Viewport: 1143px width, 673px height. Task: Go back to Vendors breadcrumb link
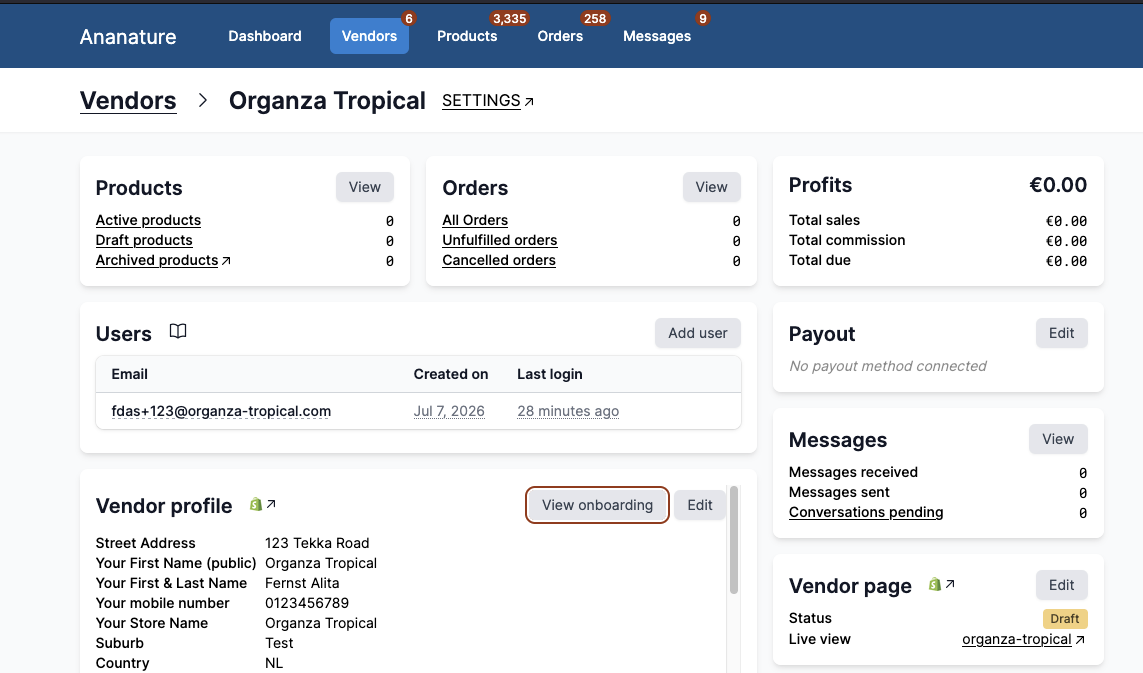[x=128, y=101]
